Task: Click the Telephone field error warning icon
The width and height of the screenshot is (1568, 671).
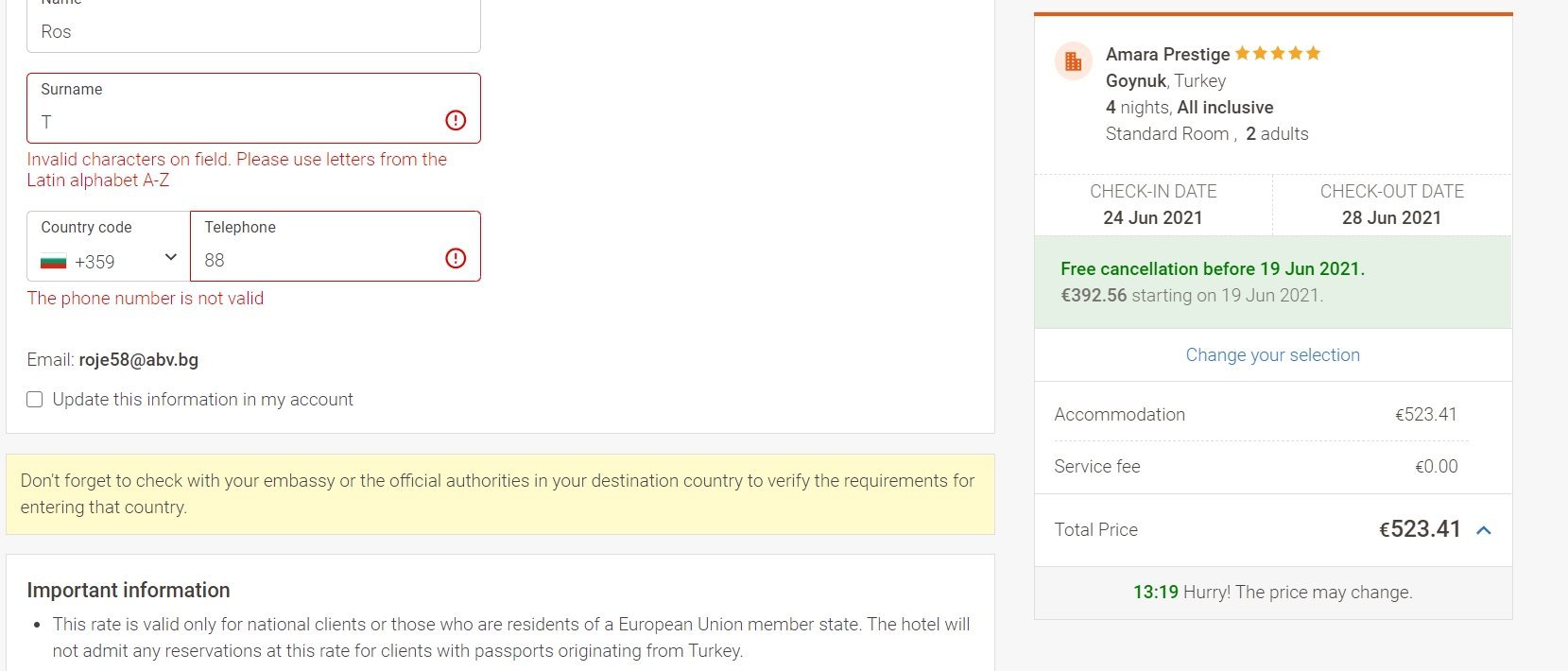Action: click(456, 258)
